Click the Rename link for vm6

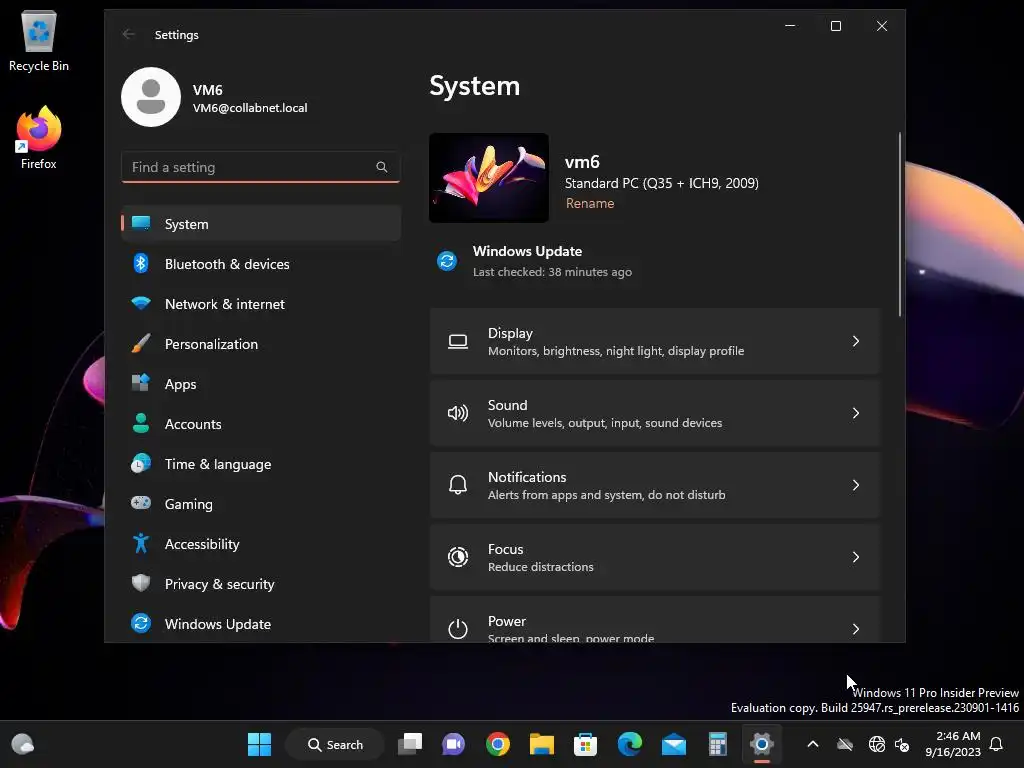tap(590, 203)
